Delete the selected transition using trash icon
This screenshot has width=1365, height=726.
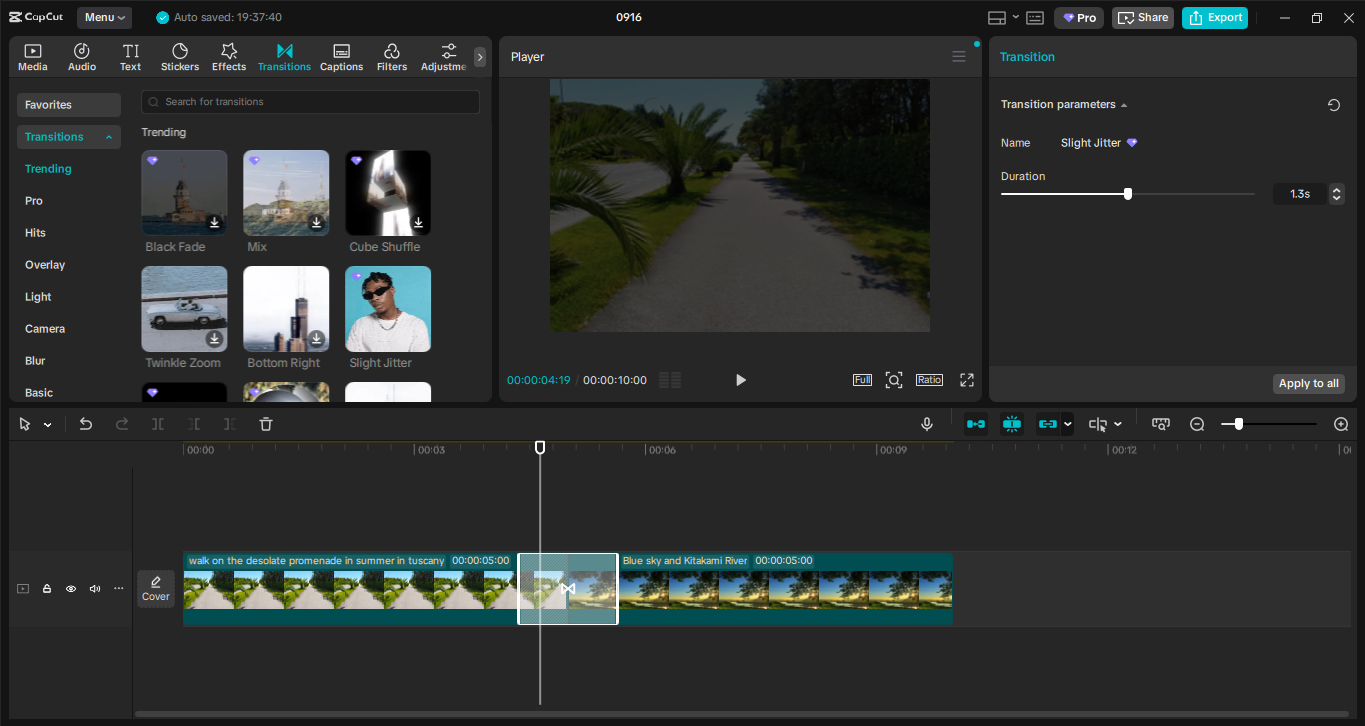(265, 424)
